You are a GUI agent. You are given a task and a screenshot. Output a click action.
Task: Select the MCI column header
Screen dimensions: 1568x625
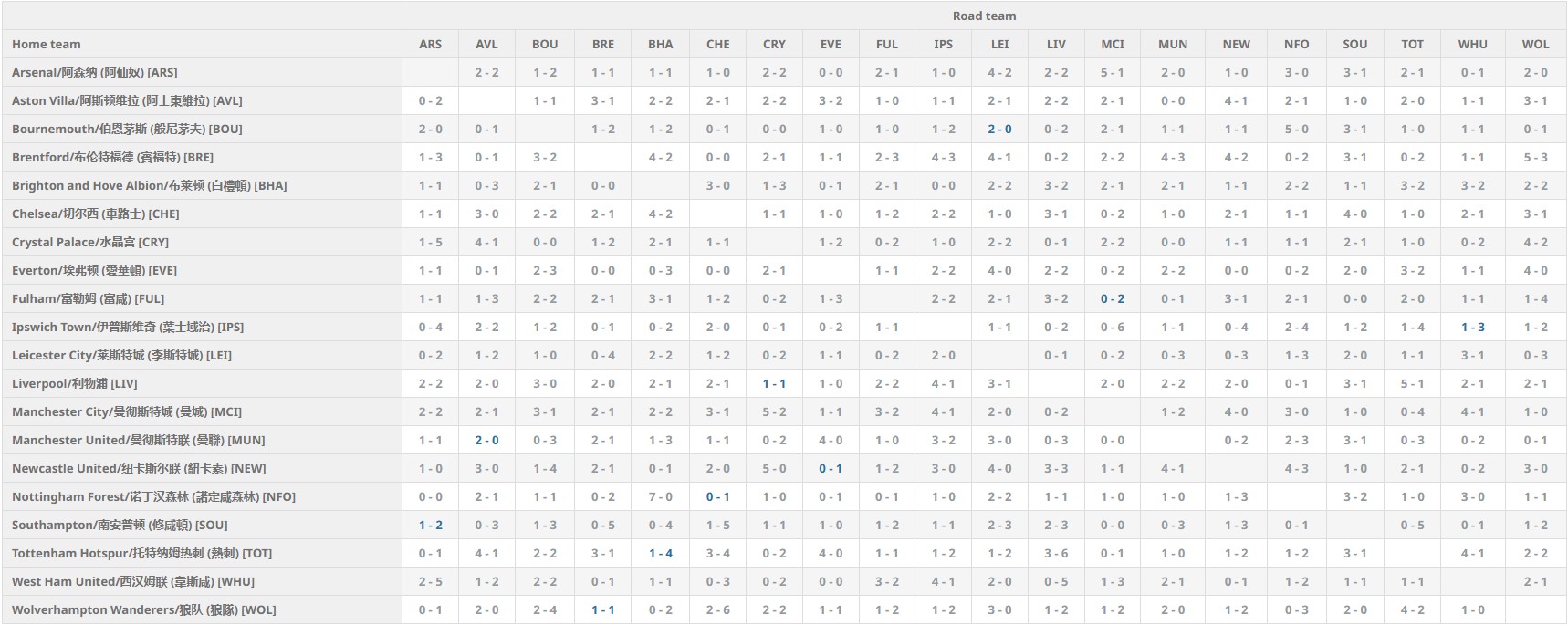(1112, 44)
